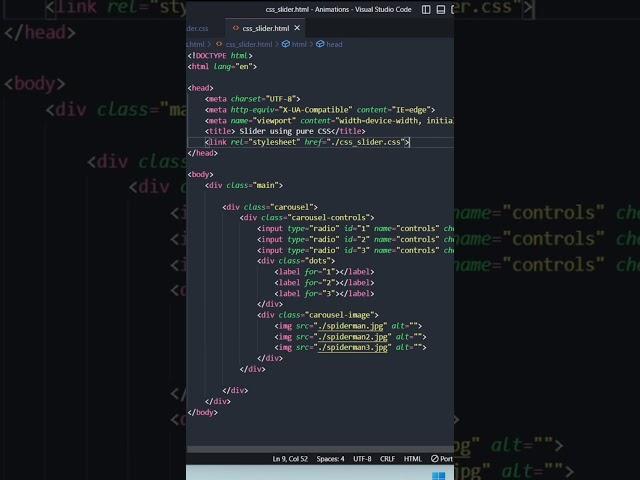The height and width of the screenshot is (480, 640).
Task: Open the html breadcrumb symbol
Action: point(299,44)
